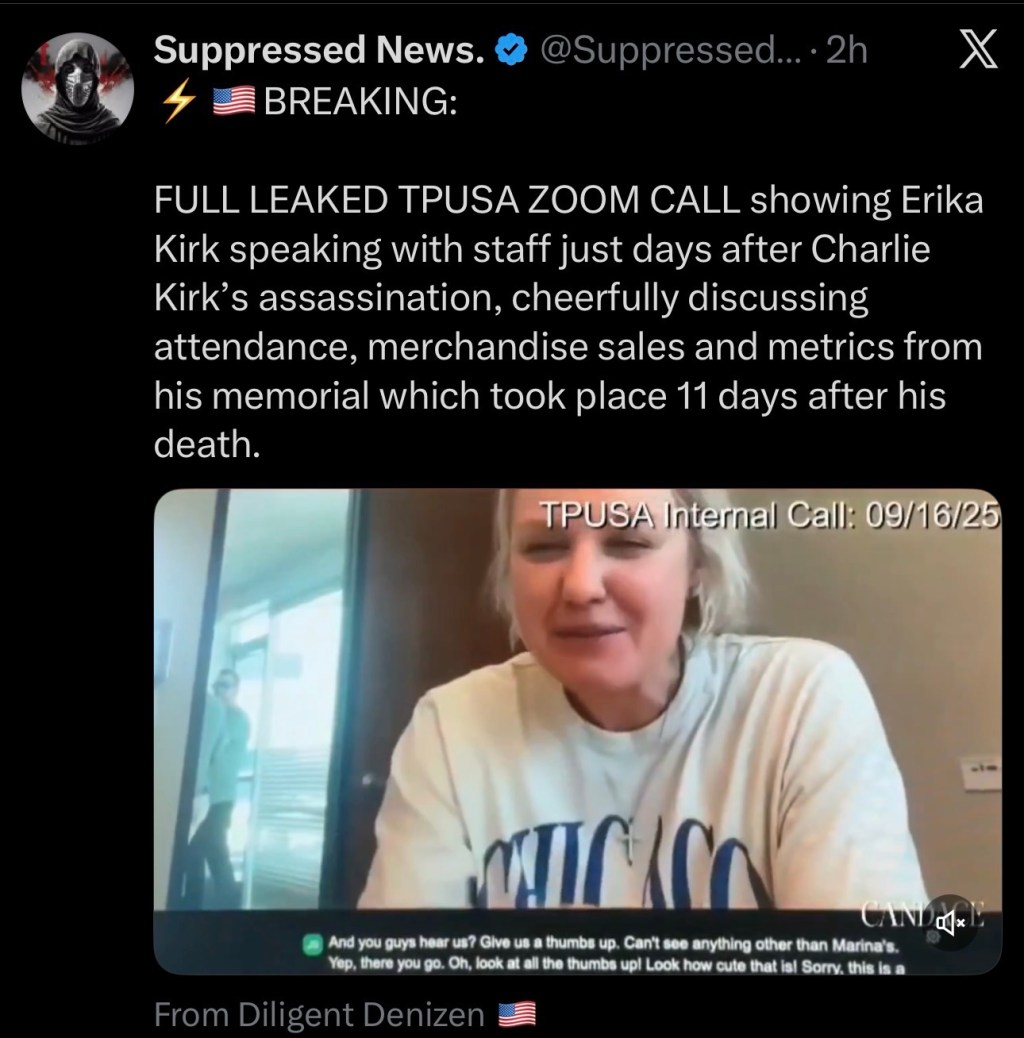Open the Suppressed News profile avatar
The image size is (1024, 1038).
point(77,87)
